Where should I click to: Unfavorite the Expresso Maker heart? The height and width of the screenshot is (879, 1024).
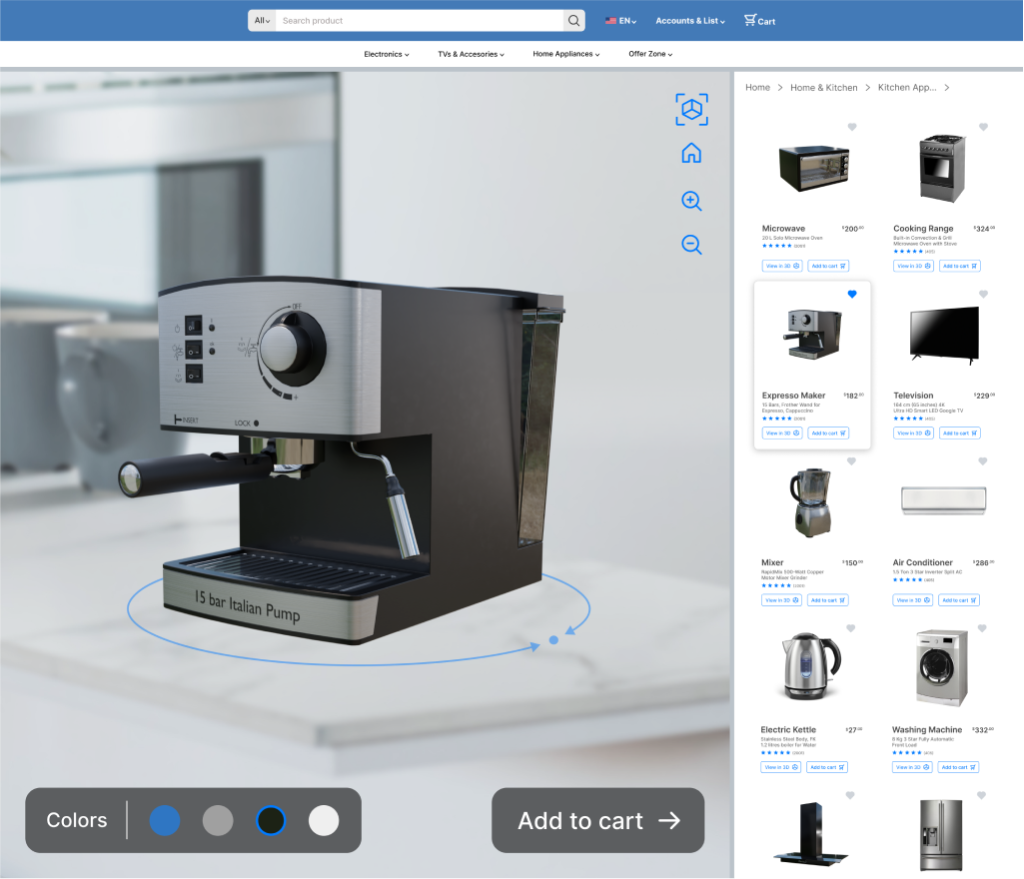click(x=852, y=294)
